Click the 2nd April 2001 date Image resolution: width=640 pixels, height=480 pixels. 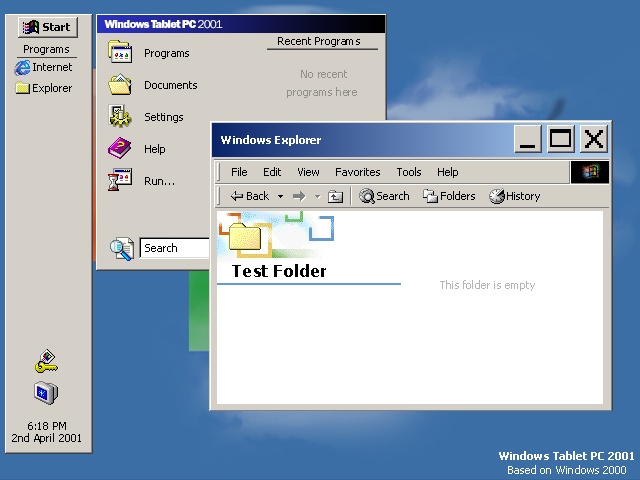(47, 438)
